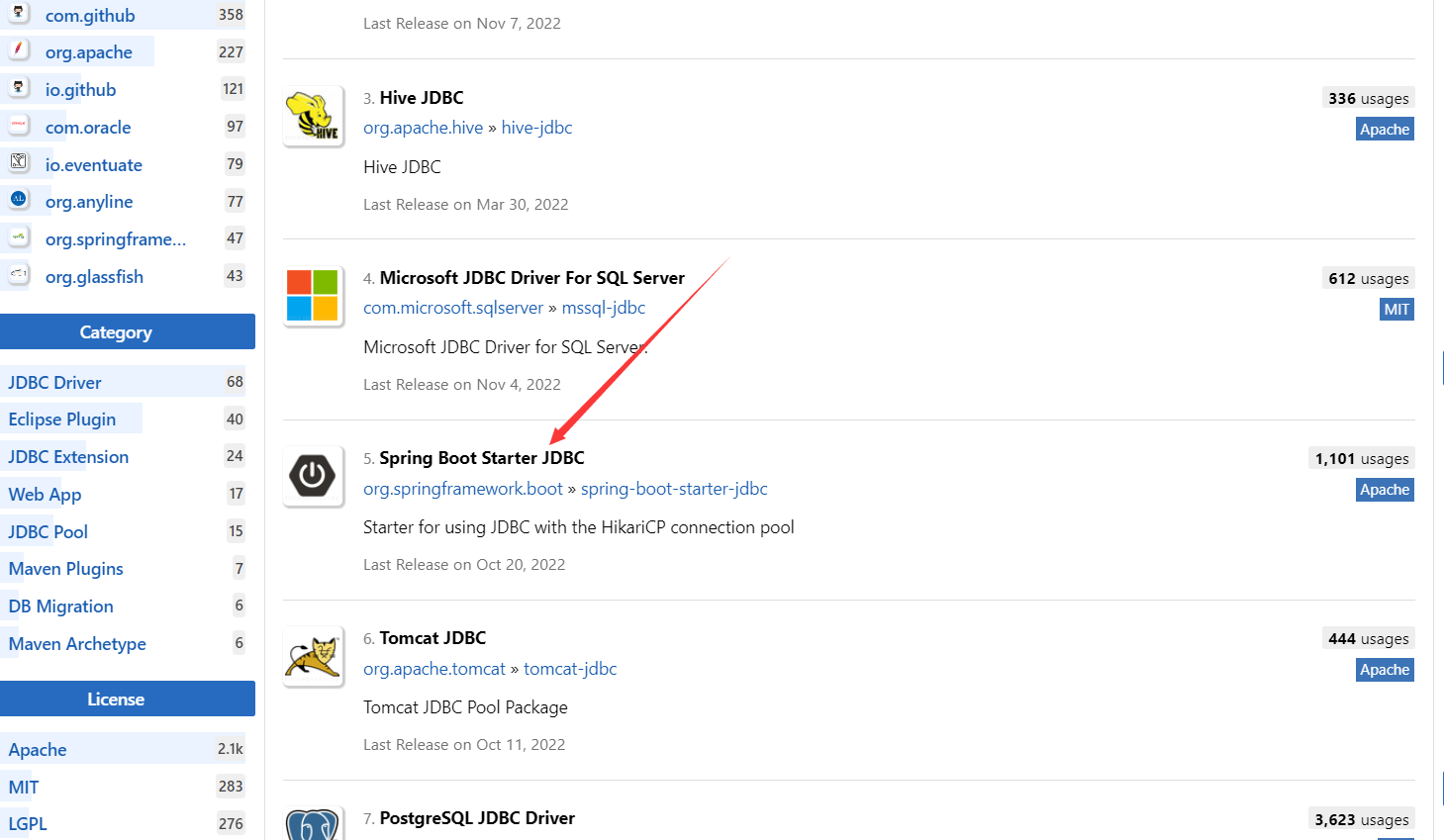
Task: Click the 2.1k count beside Apache license
Action: click(x=231, y=749)
